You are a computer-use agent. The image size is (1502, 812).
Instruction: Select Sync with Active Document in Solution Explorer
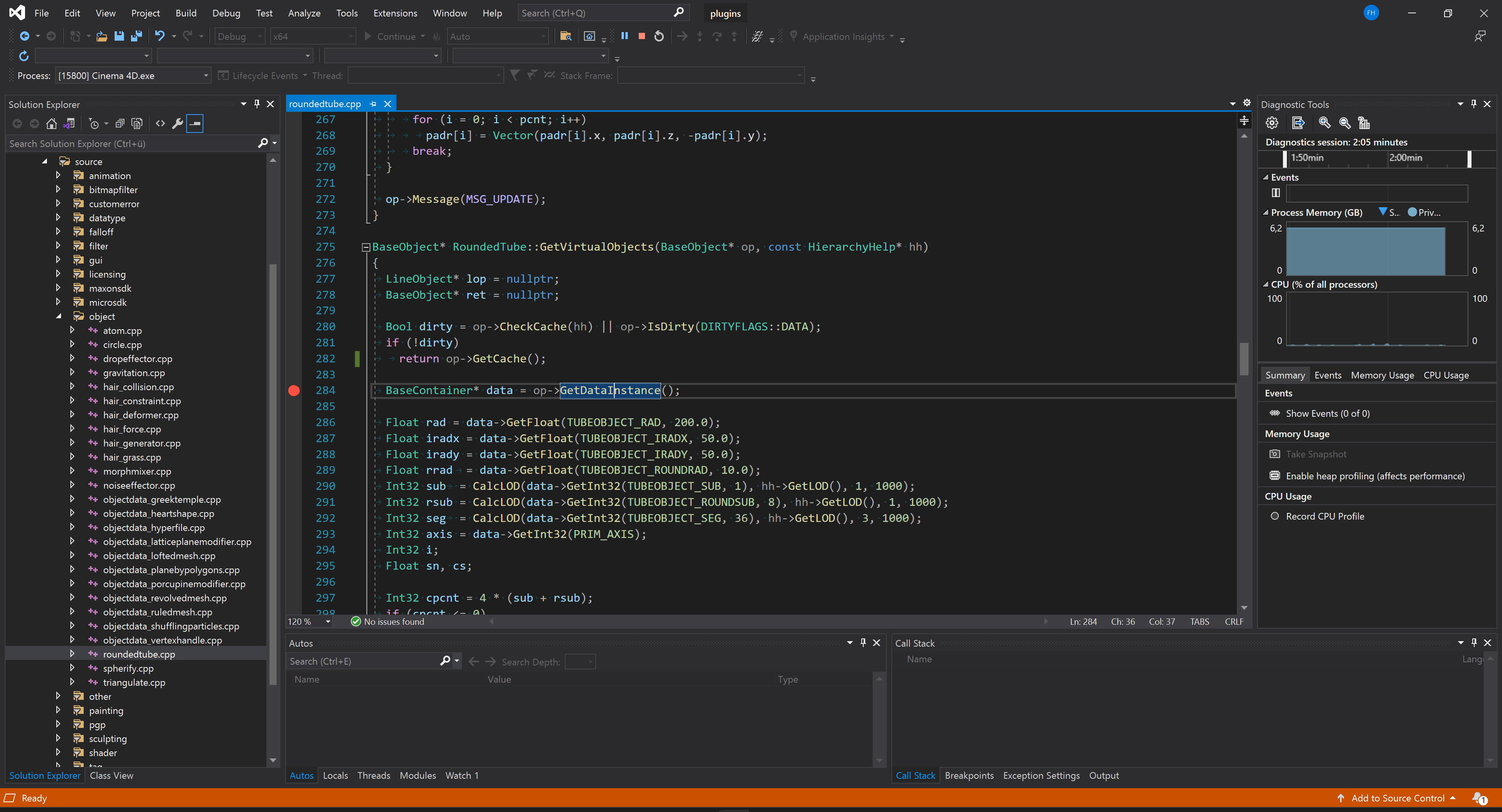pos(69,124)
